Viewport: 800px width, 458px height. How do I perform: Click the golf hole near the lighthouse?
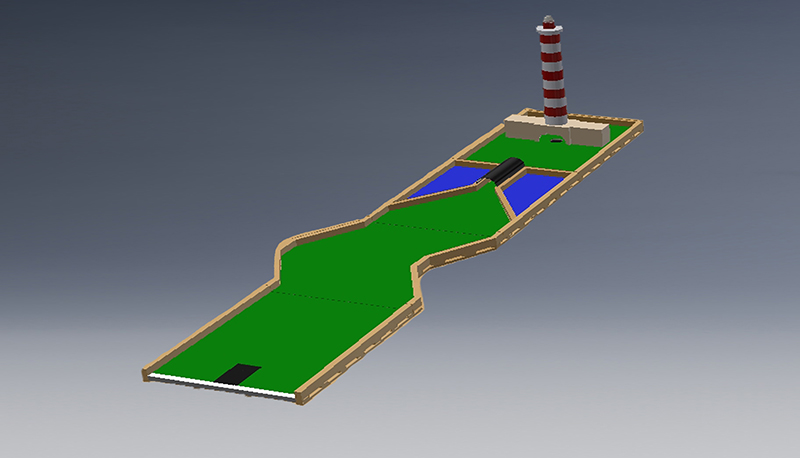554,142
